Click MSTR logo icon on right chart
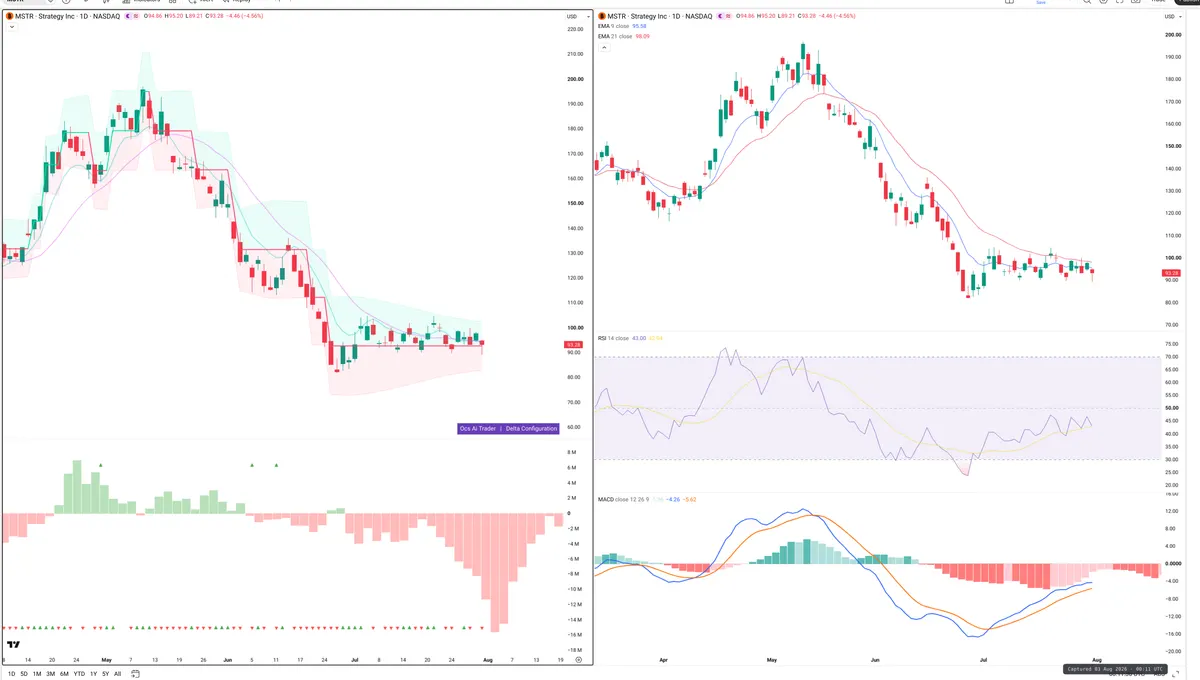The width and height of the screenshot is (1200, 680). tap(601, 17)
